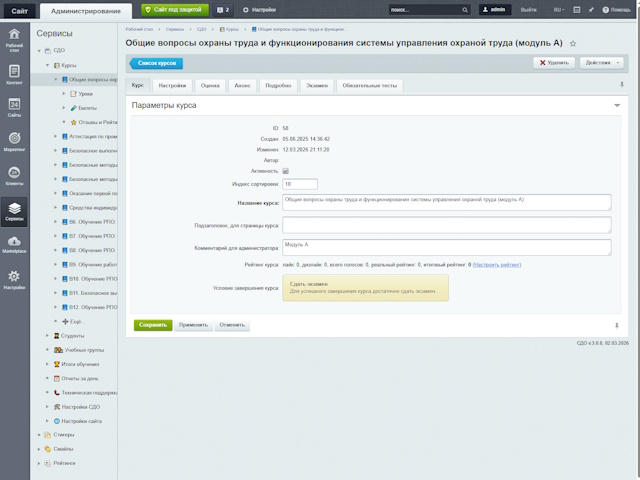Open the Клиенты sidebar icon
This screenshot has width=640, height=480.
[14, 176]
